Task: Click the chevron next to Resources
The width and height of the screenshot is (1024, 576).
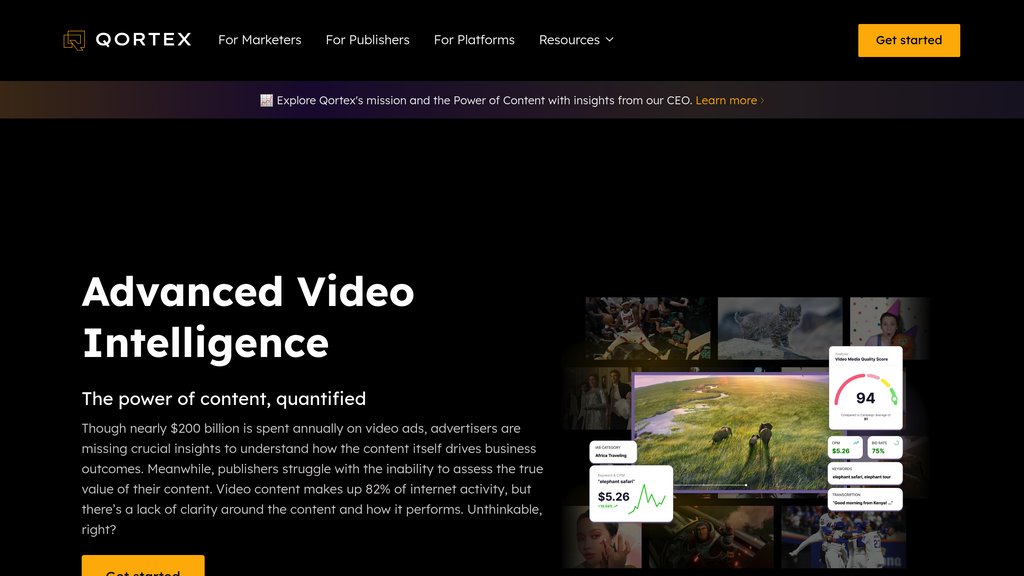Action: [610, 40]
